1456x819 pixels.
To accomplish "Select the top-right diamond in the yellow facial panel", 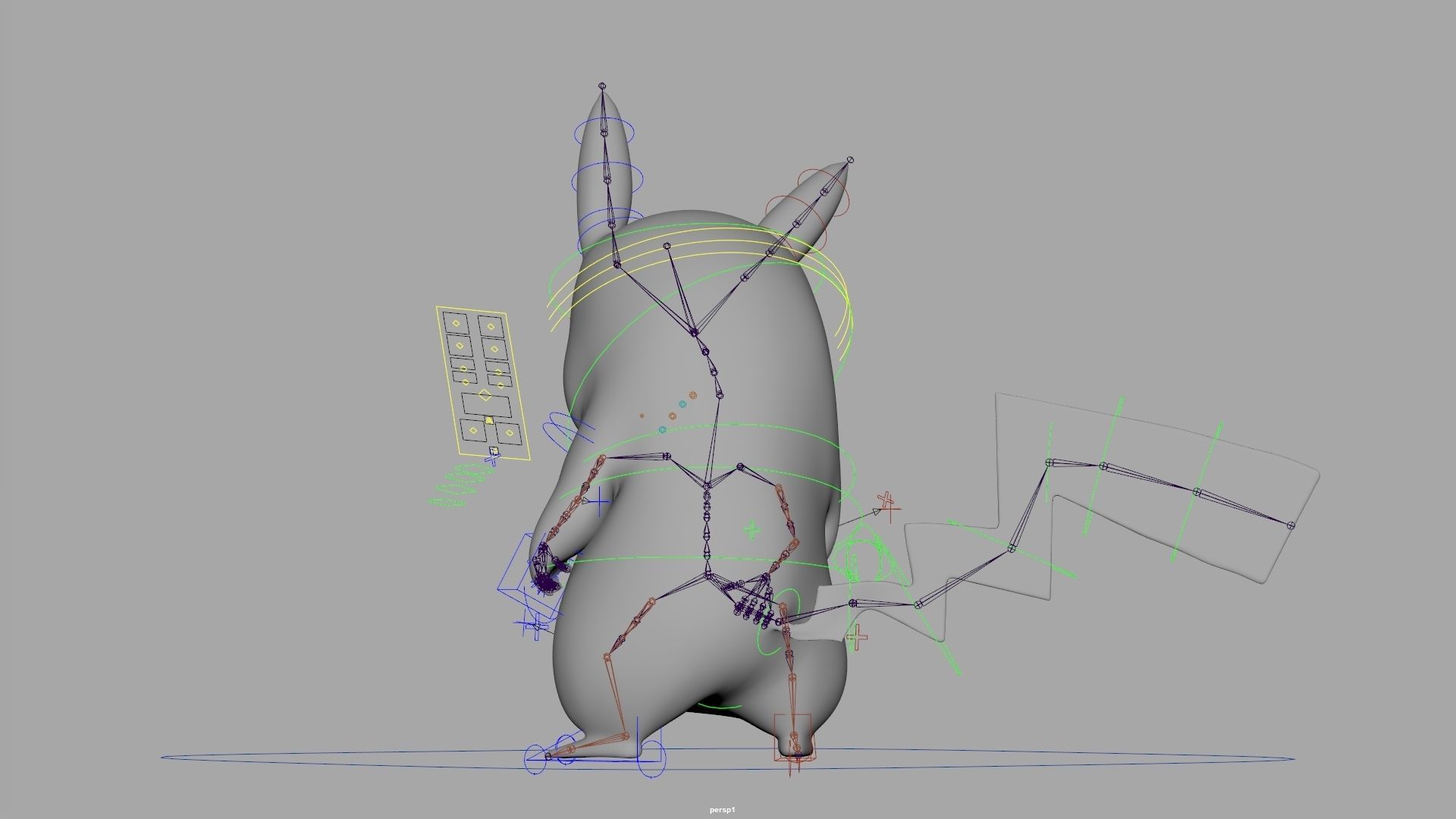I will click(x=491, y=327).
